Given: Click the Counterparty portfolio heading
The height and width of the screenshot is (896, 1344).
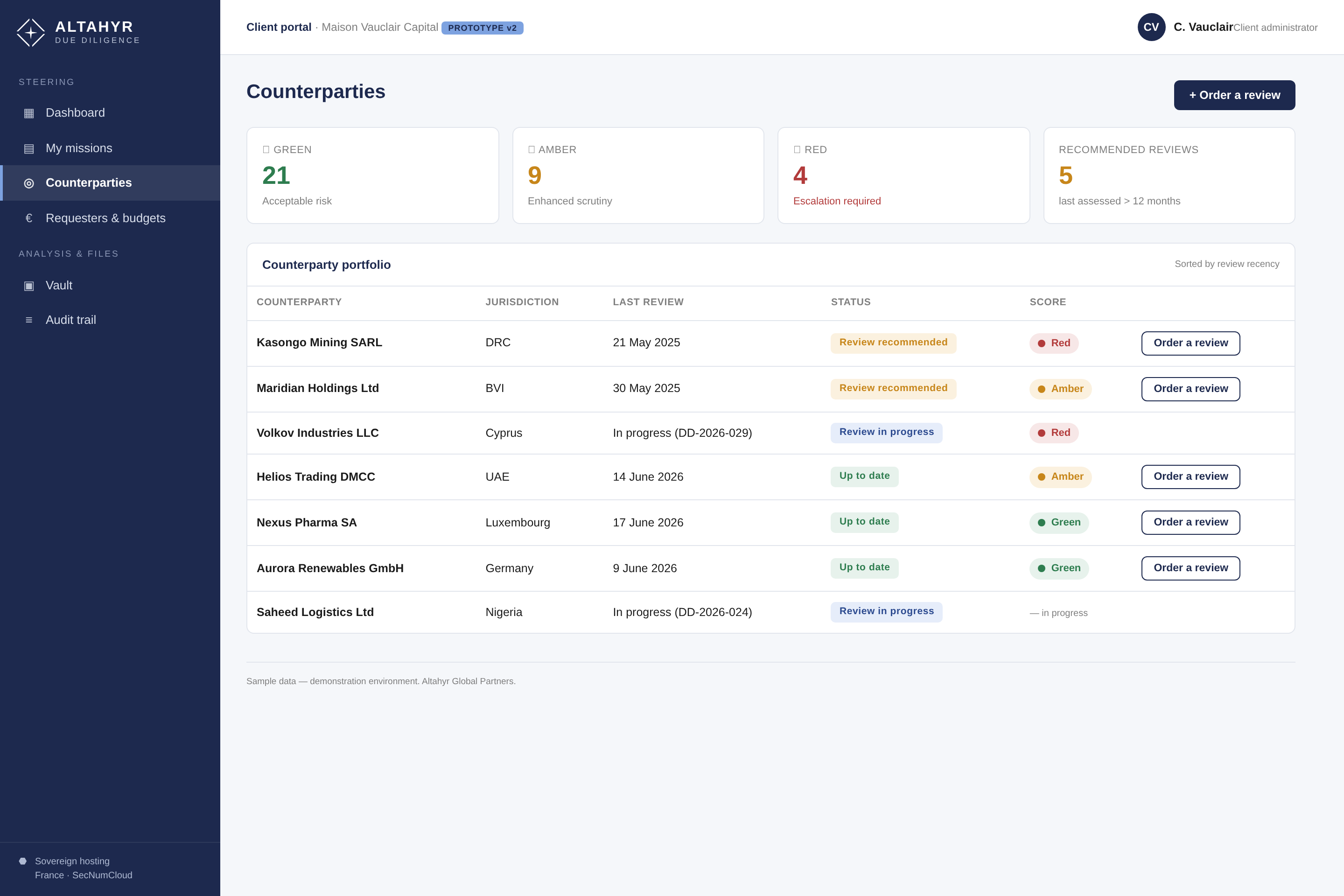Looking at the screenshot, I should coord(326,265).
